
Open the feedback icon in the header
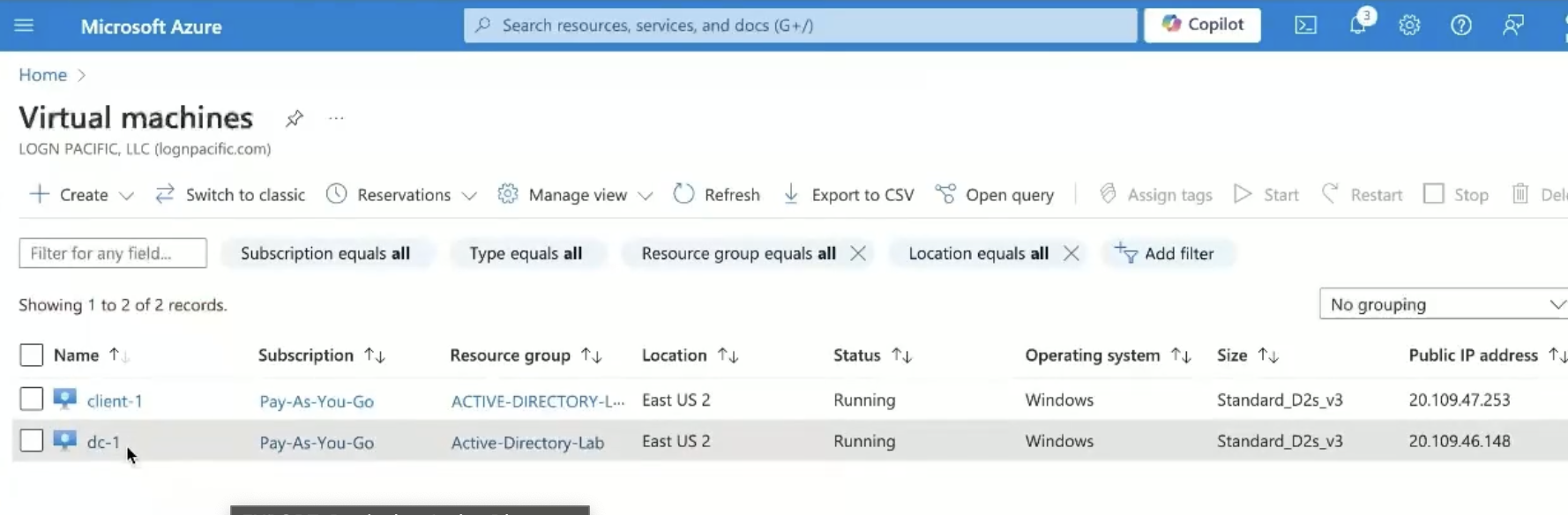click(1513, 26)
